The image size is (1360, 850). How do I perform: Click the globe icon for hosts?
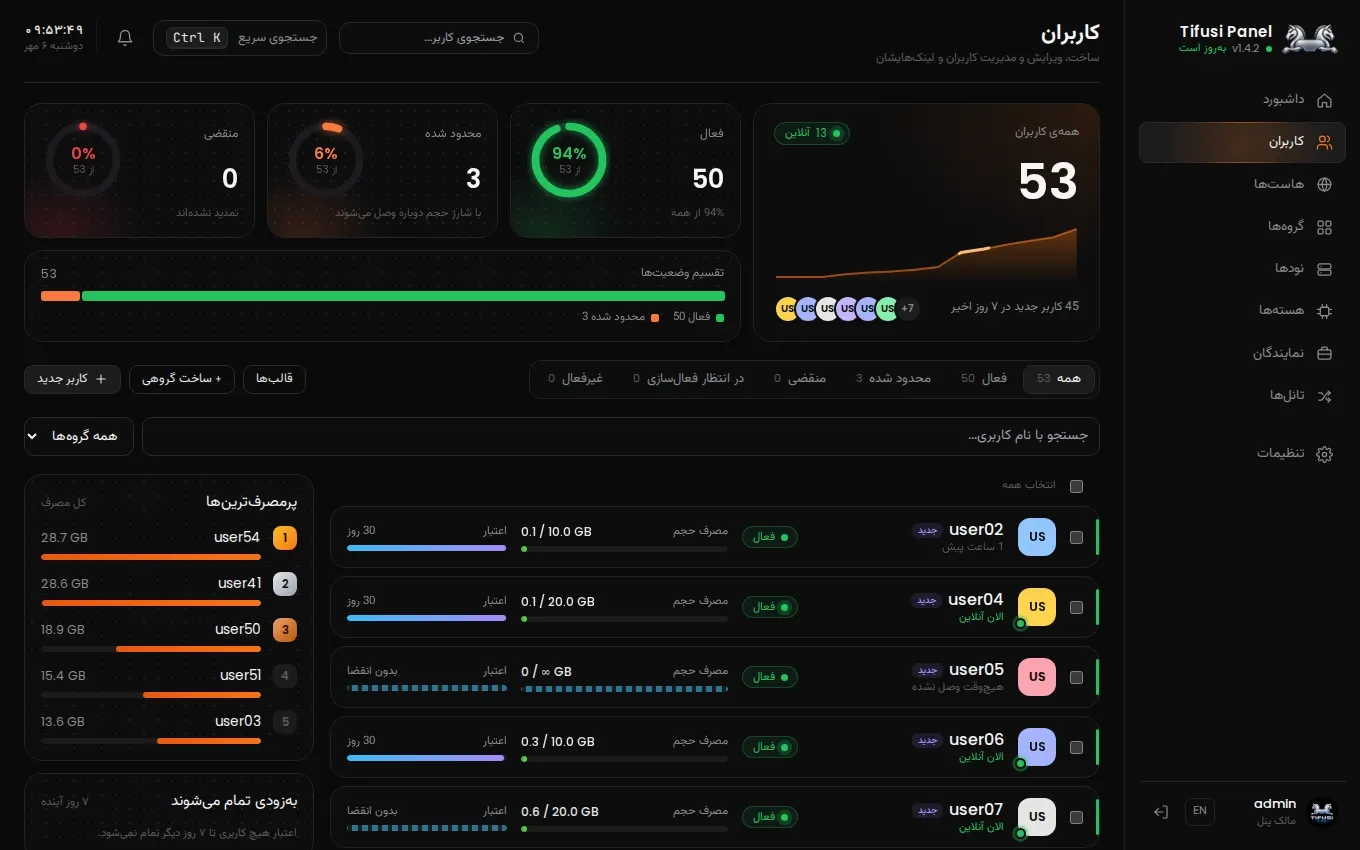click(x=1324, y=184)
